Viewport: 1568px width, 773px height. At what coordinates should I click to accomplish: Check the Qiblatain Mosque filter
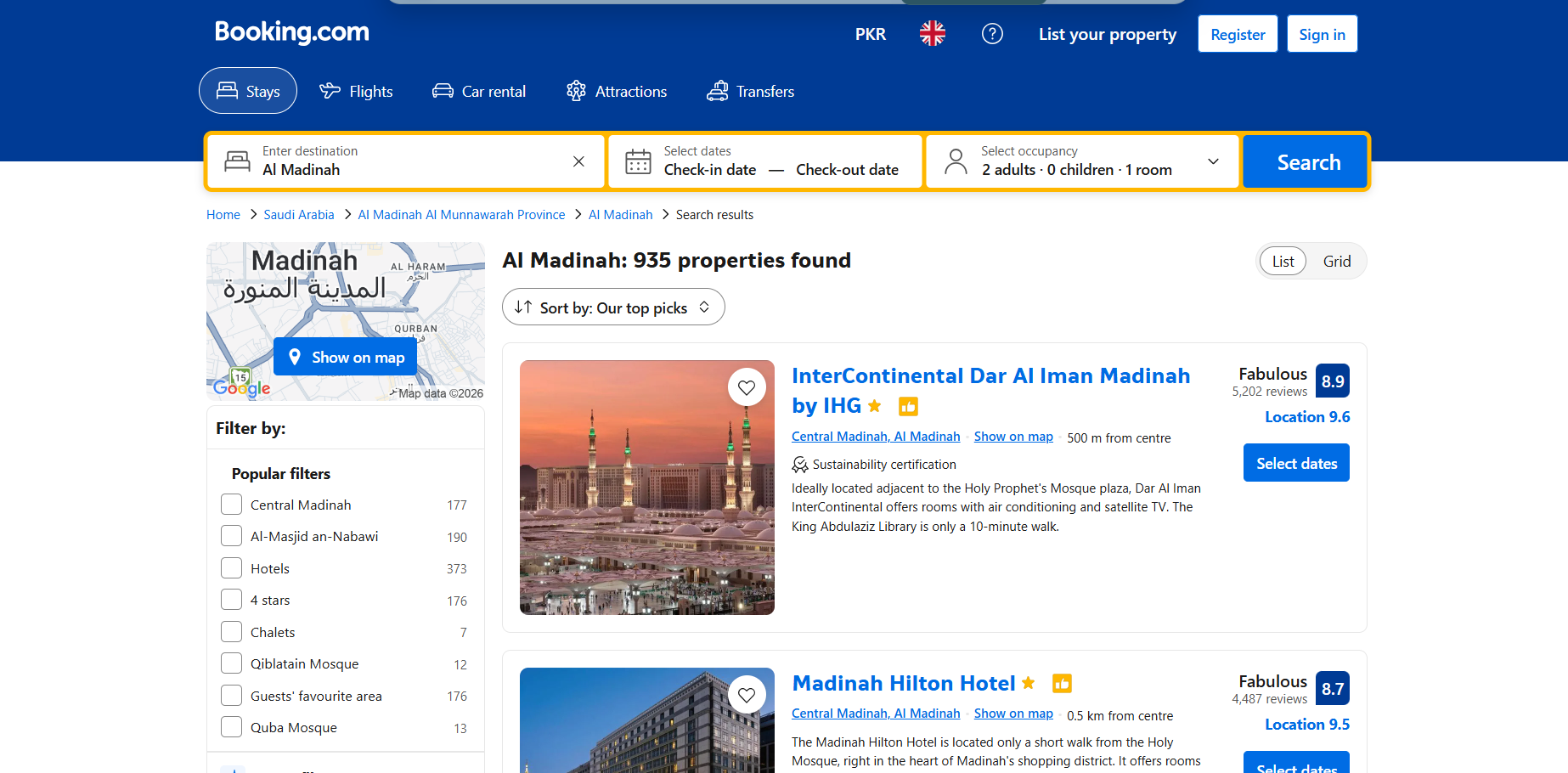tap(231, 663)
